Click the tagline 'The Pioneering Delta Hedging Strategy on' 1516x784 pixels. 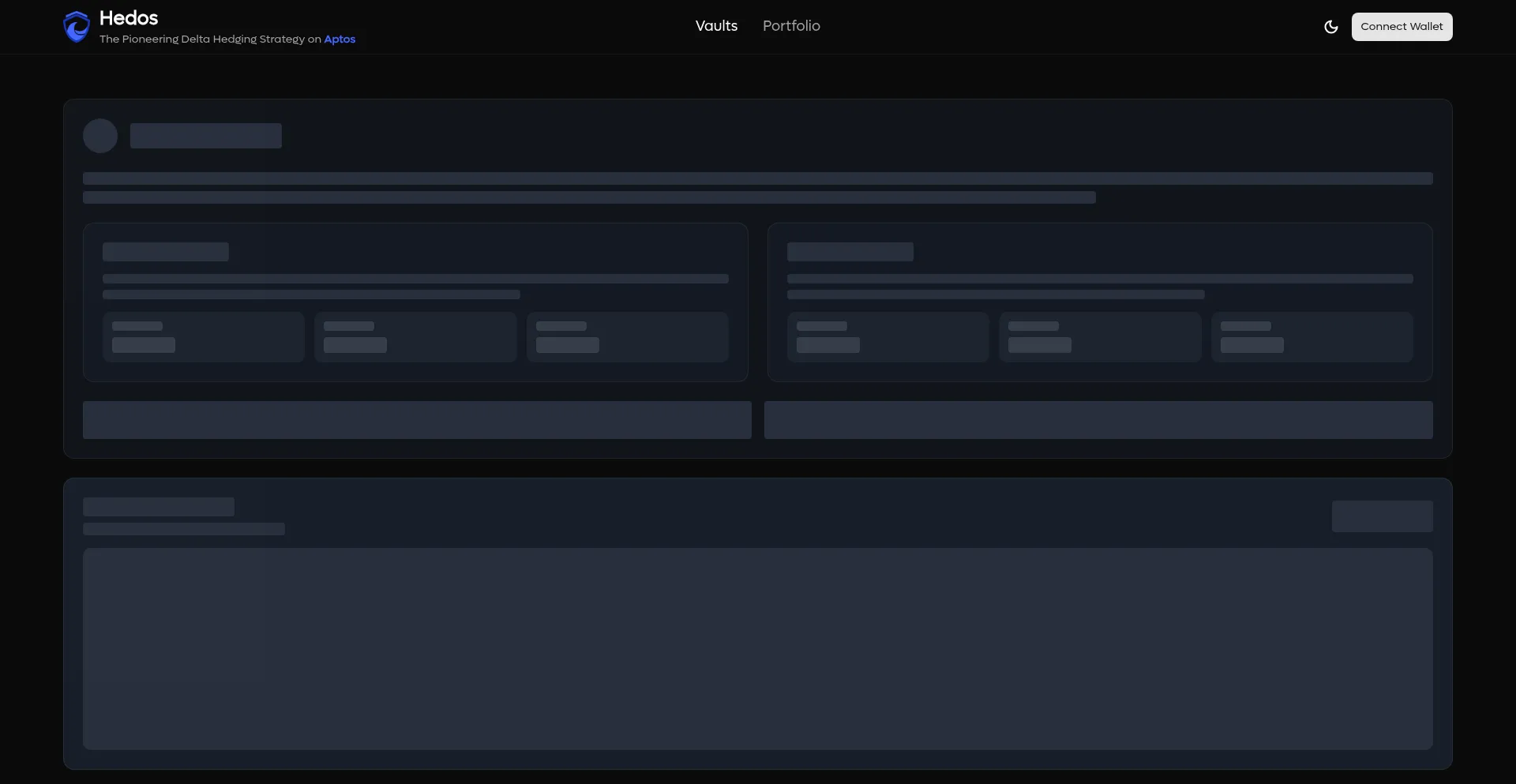tap(210, 39)
